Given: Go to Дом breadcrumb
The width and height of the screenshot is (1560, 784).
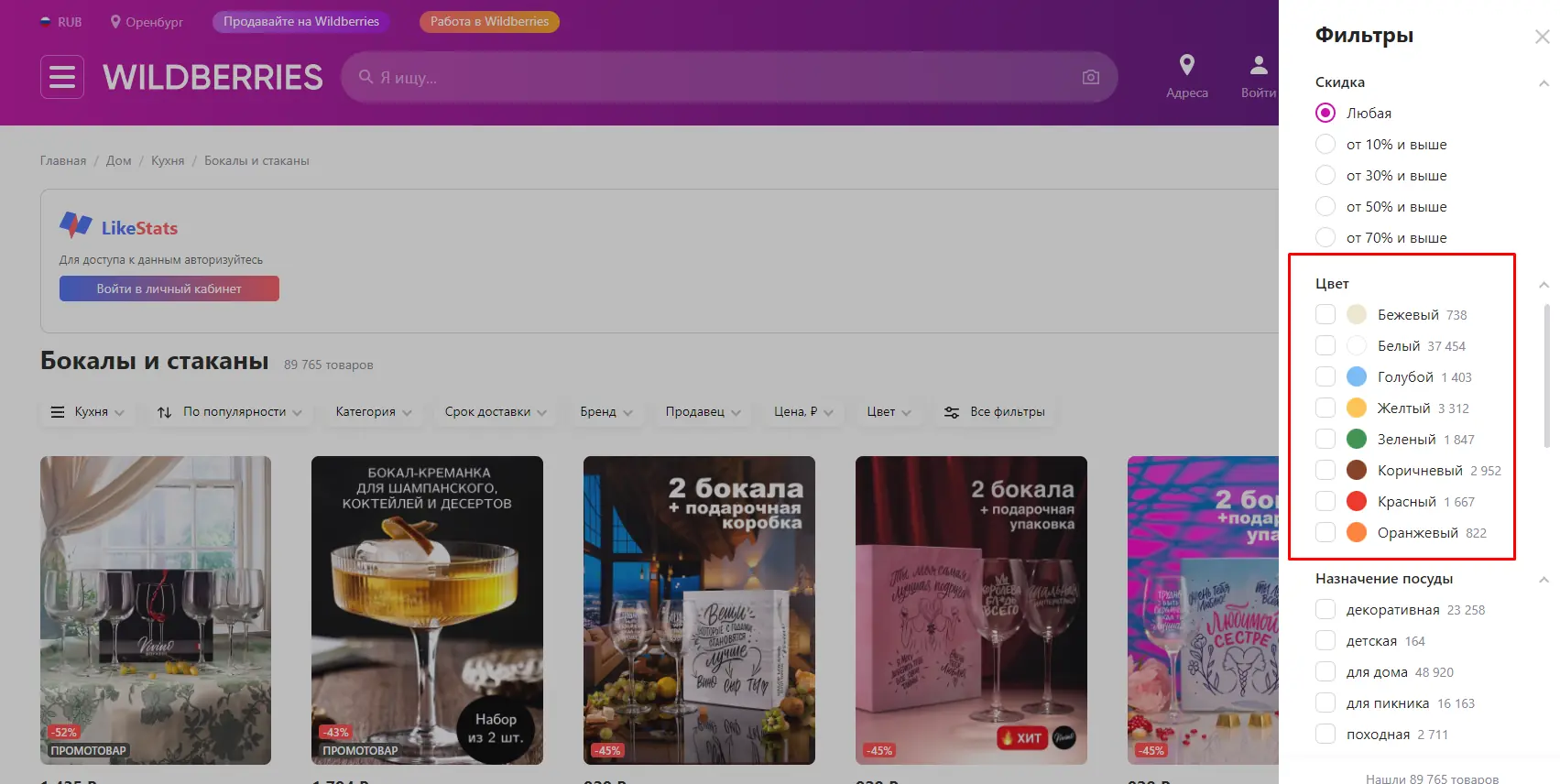Looking at the screenshot, I should [x=118, y=160].
